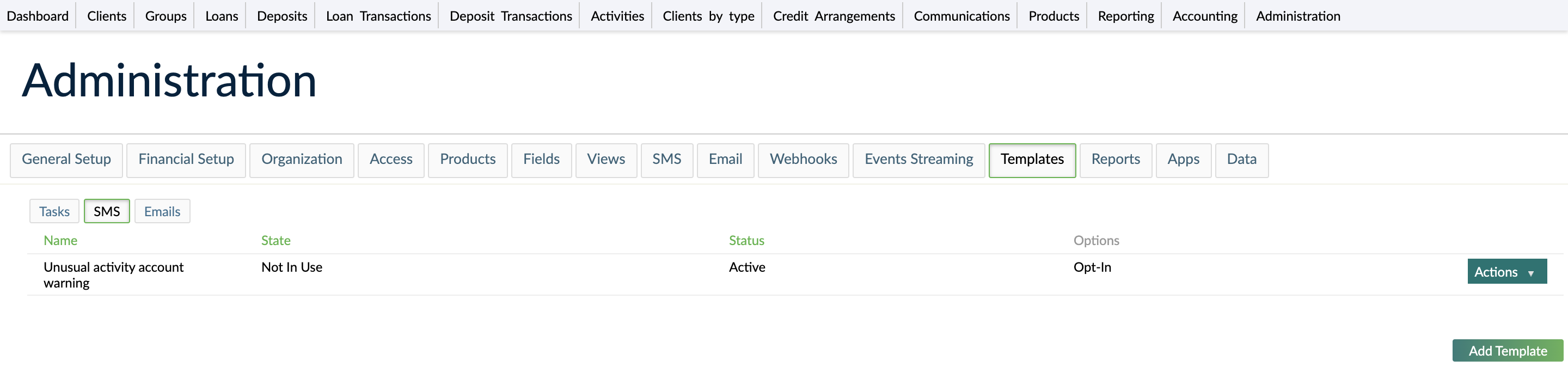Switch to the Emails template tab
Screen dimensions: 1568x391
click(x=162, y=211)
